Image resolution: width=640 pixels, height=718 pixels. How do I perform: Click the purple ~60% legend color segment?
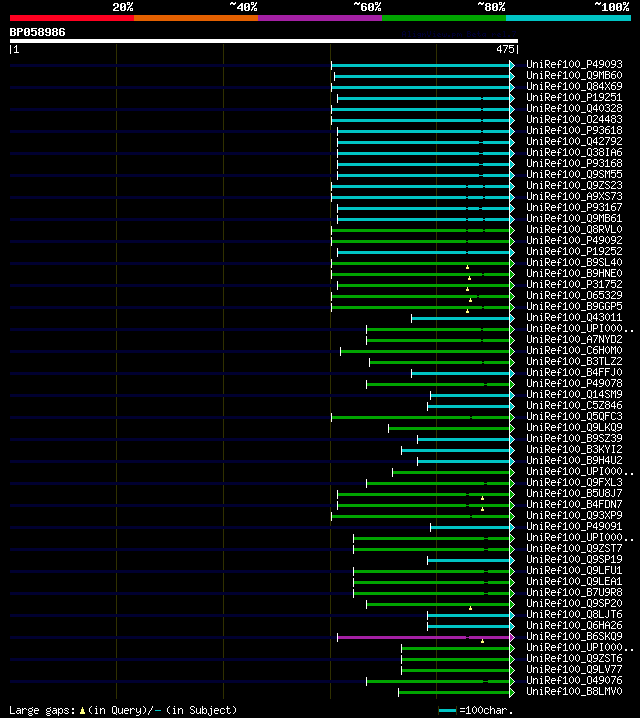320,18
